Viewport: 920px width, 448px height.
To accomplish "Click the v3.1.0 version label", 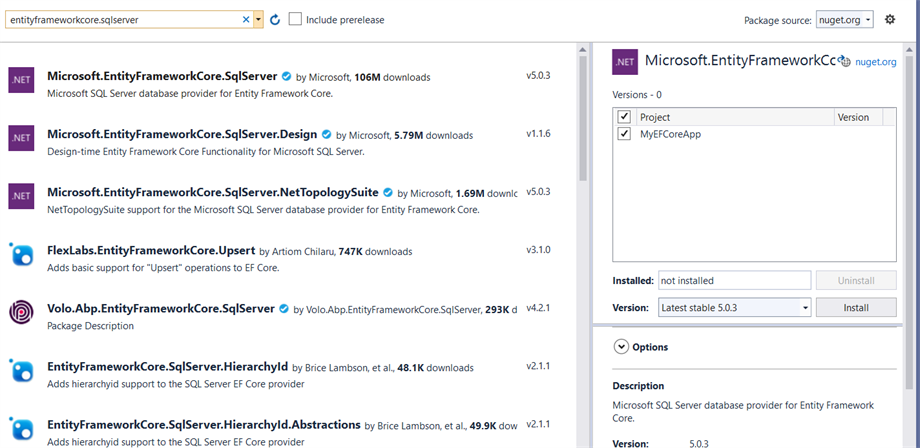I will [538, 249].
